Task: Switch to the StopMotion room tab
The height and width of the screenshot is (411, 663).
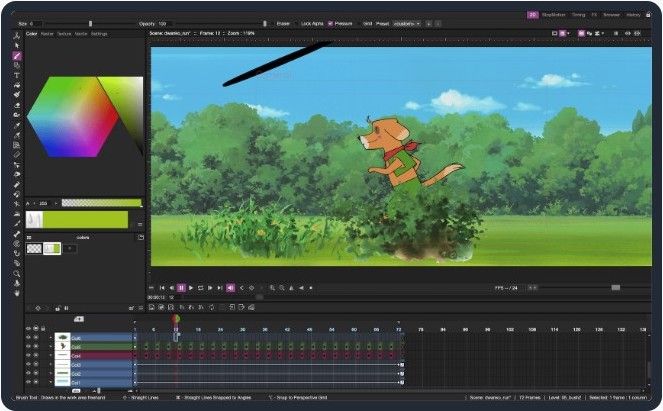Action: point(553,15)
